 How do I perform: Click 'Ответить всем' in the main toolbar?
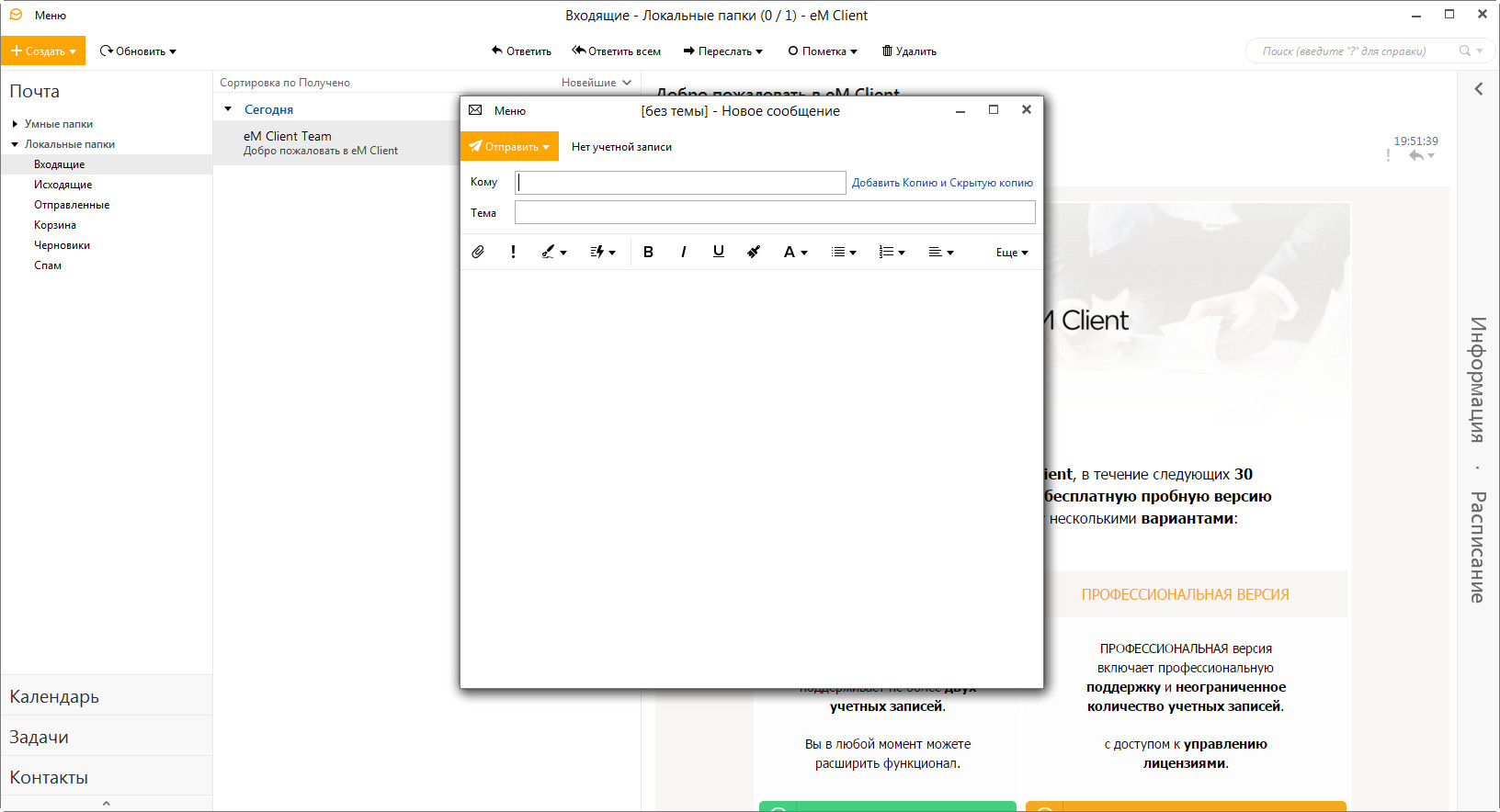coord(616,51)
